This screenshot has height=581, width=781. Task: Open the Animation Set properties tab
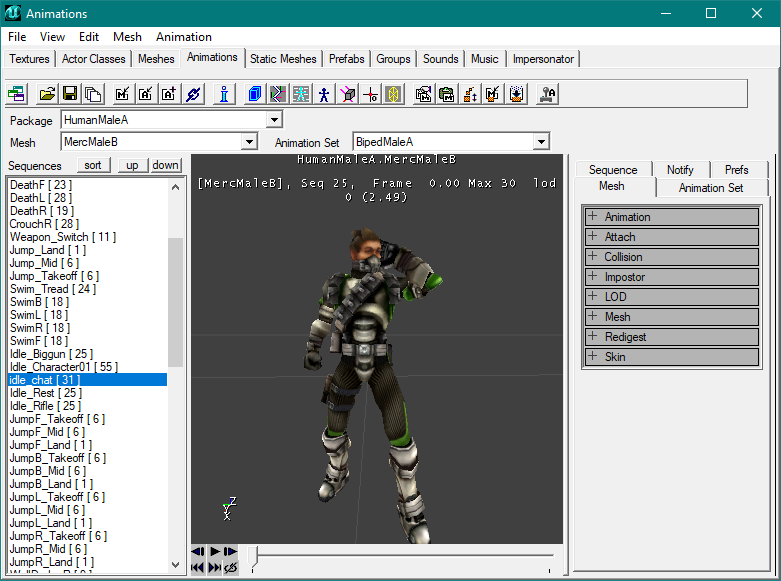(711, 188)
